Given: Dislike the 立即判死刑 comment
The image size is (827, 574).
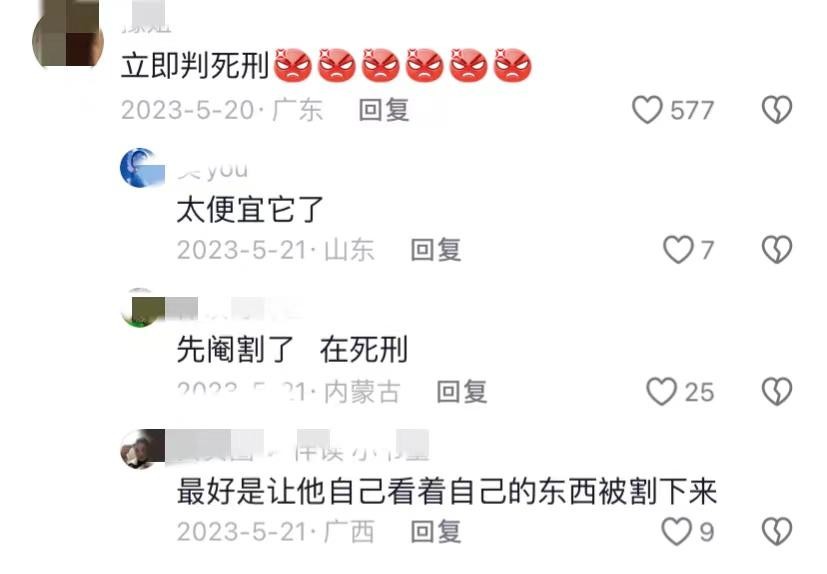Looking at the screenshot, I should coord(777,110).
